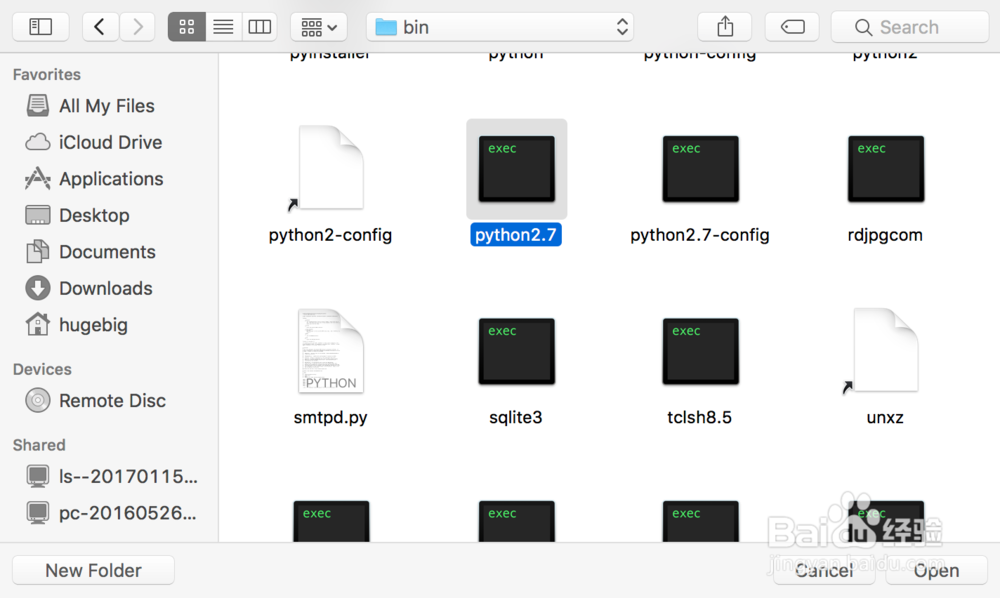Select the tclsh8.5 exec icon
Viewport: 1000px width, 598px height.
[x=700, y=351]
